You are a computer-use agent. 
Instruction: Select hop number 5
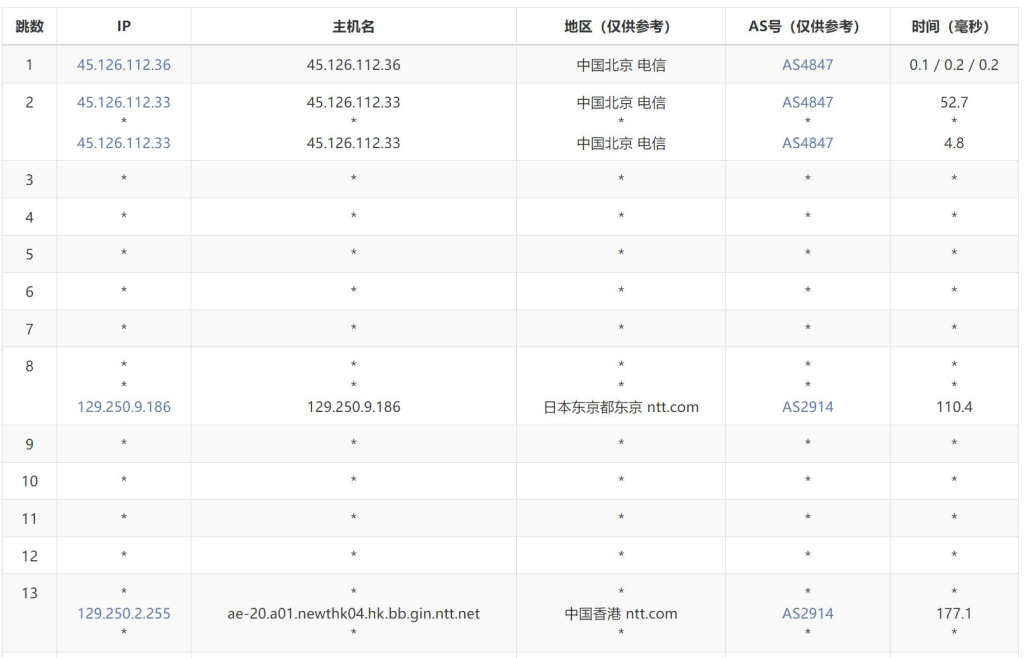click(x=29, y=255)
